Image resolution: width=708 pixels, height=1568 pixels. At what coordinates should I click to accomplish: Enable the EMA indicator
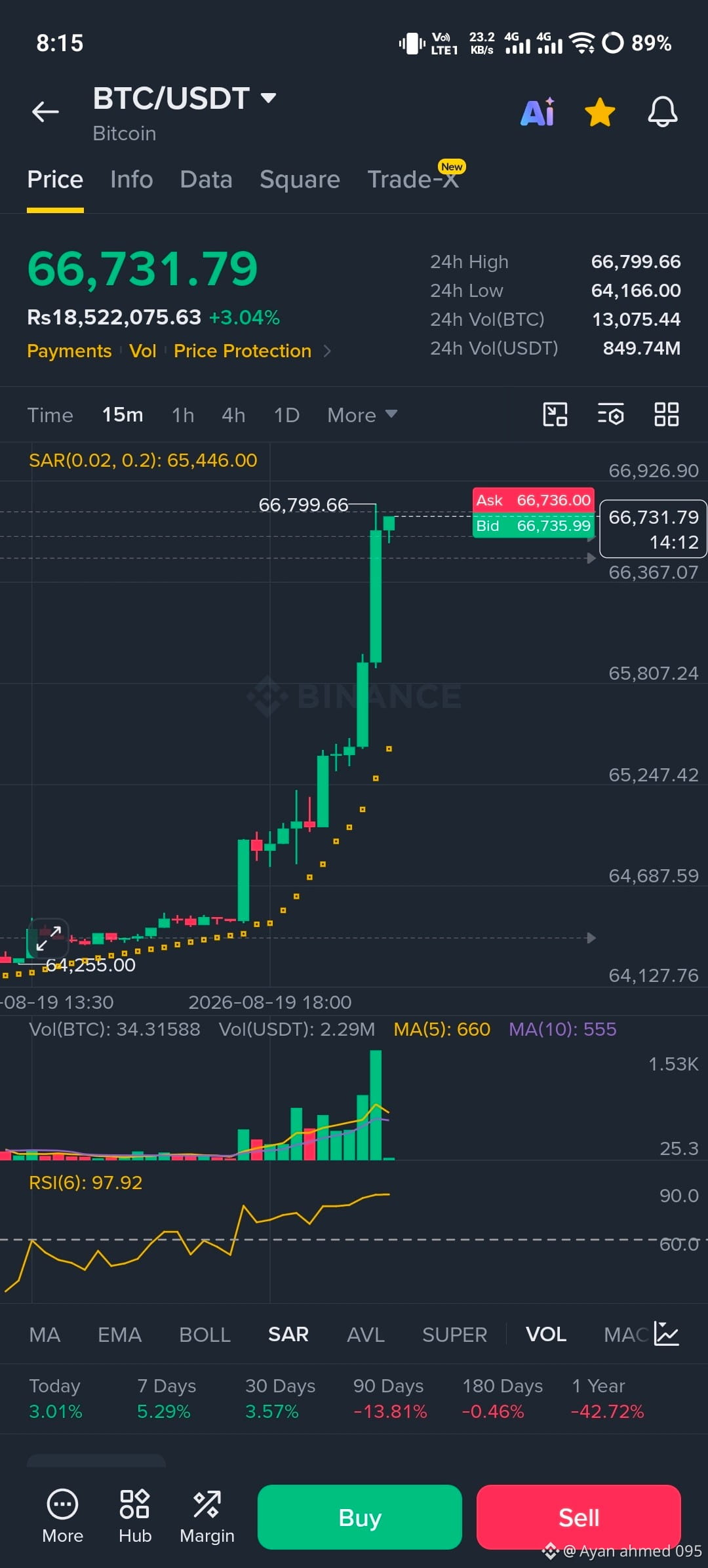coord(119,1335)
